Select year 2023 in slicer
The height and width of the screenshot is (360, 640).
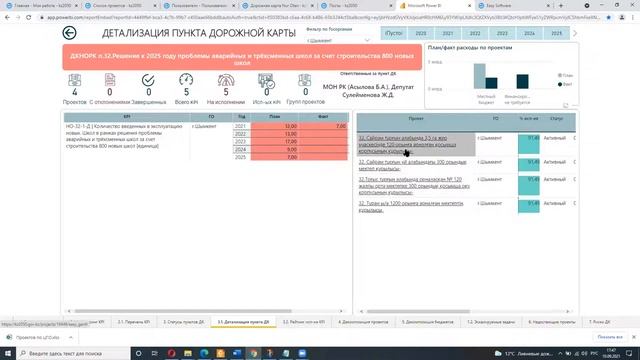click(502, 33)
